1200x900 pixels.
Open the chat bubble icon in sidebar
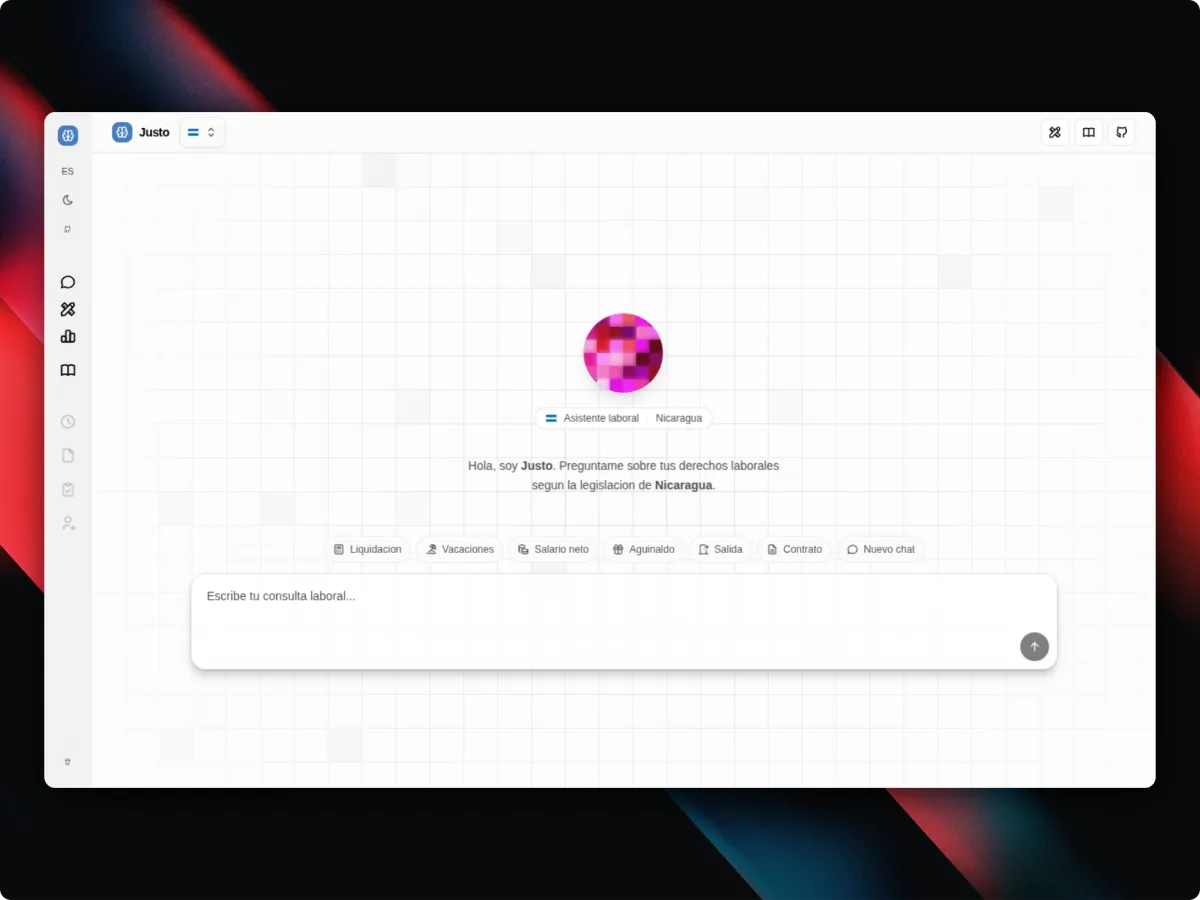pyautogui.click(x=68, y=282)
